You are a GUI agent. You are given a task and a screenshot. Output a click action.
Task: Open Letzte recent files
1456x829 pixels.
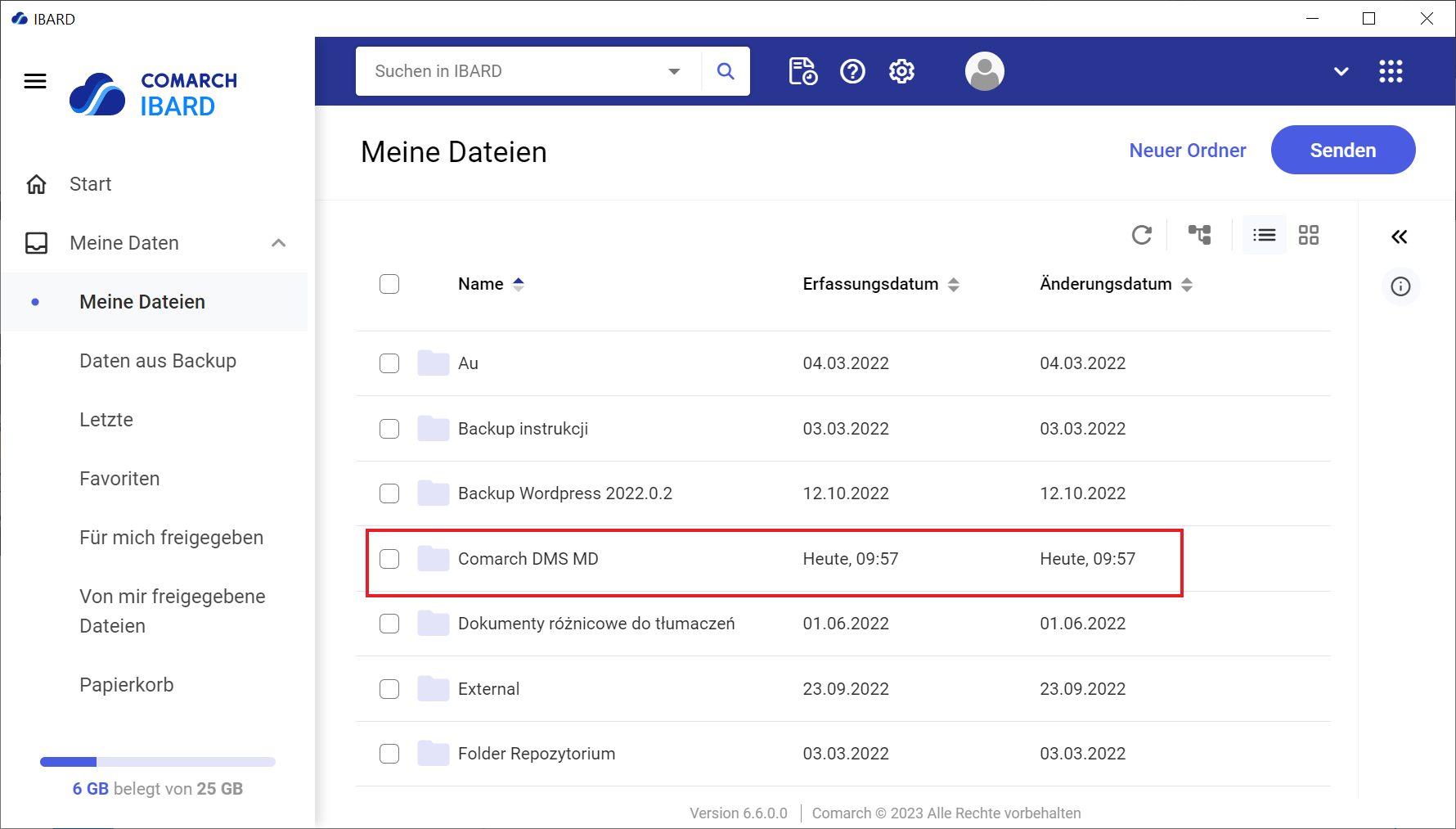point(106,420)
